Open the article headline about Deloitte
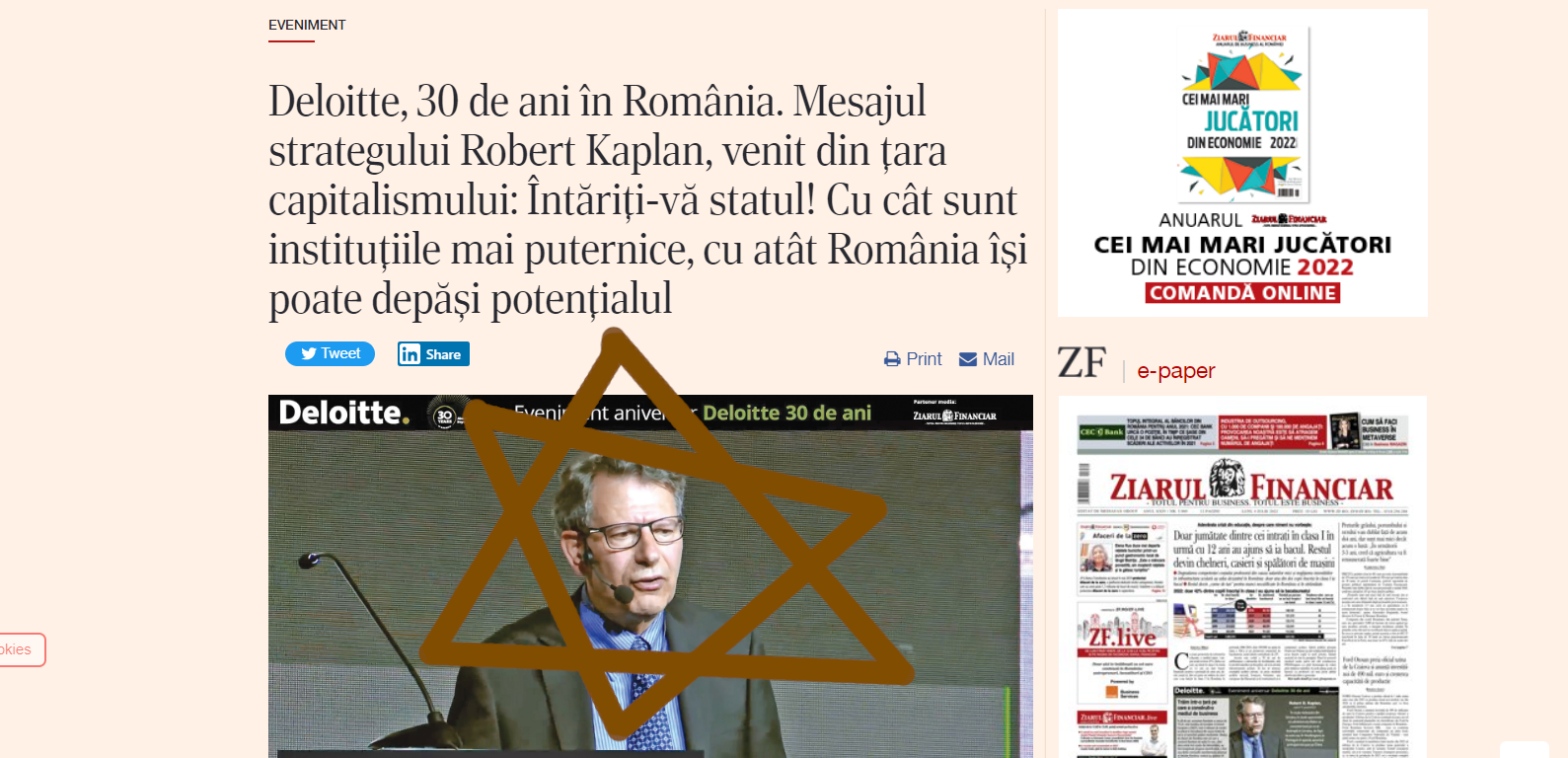 [648, 200]
